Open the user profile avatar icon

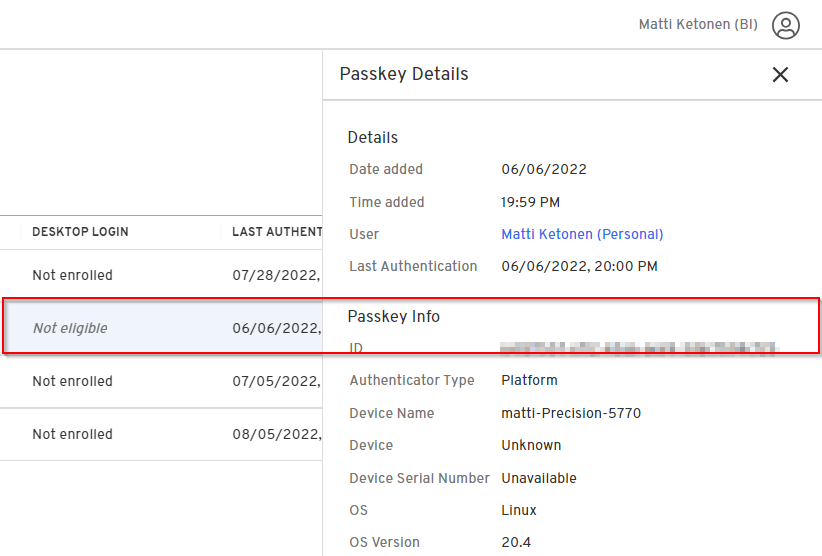pos(786,25)
